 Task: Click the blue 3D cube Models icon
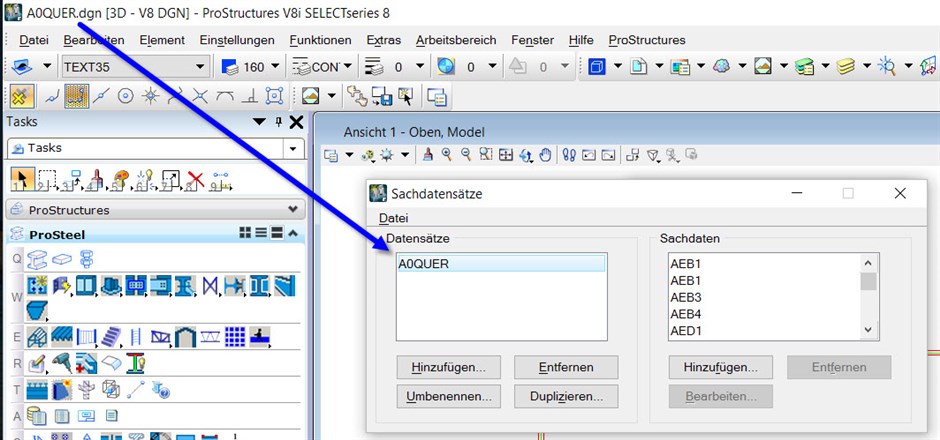pos(597,66)
